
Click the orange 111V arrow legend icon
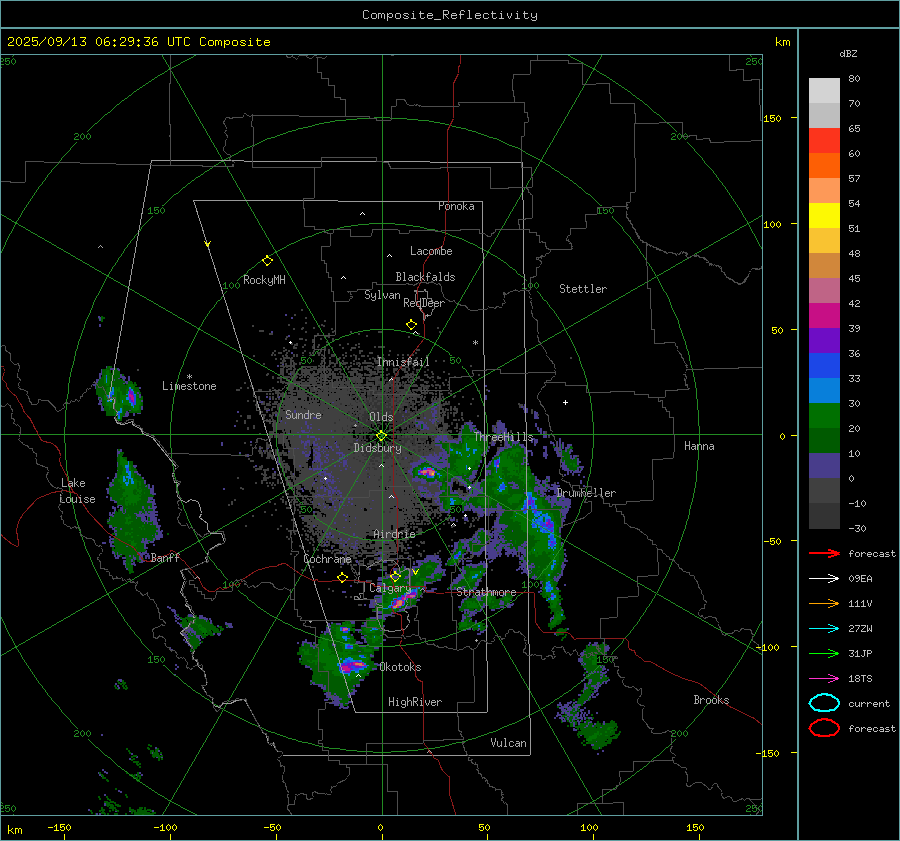[824, 603]
